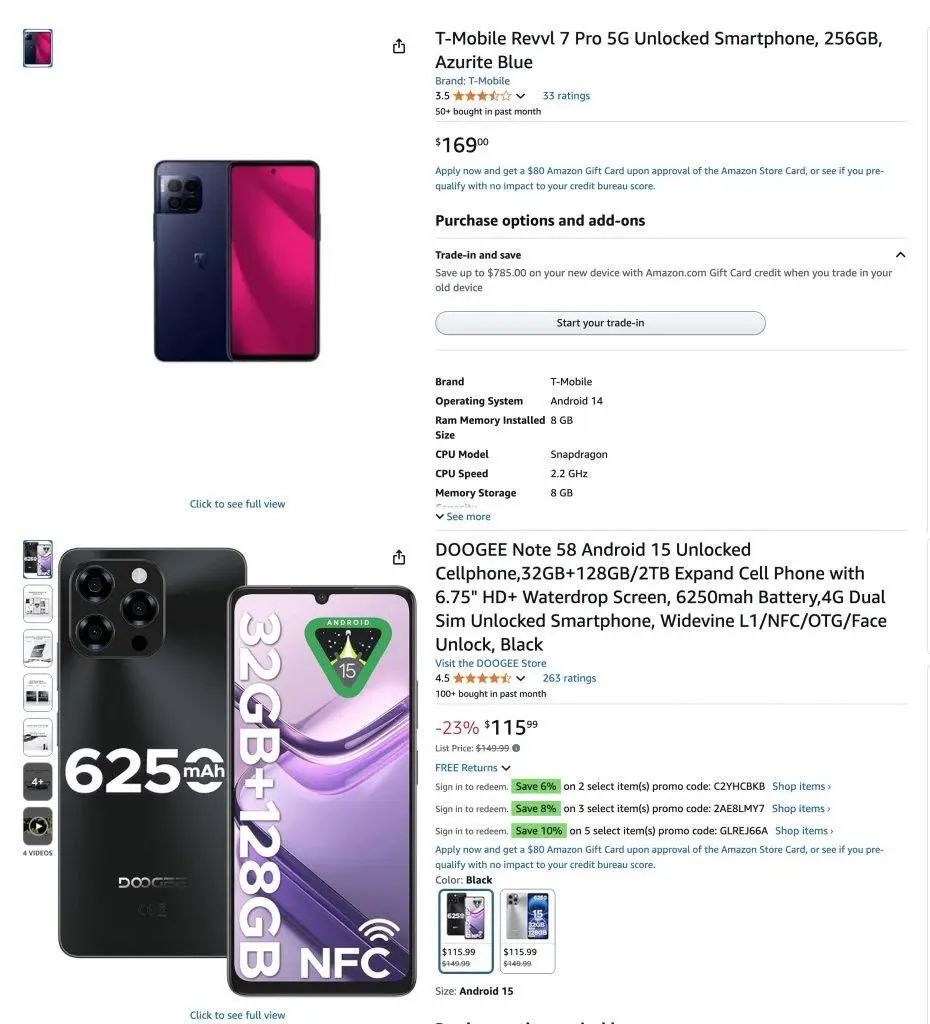
Task: Select the Black color swatch option
Action: (466, 930)
